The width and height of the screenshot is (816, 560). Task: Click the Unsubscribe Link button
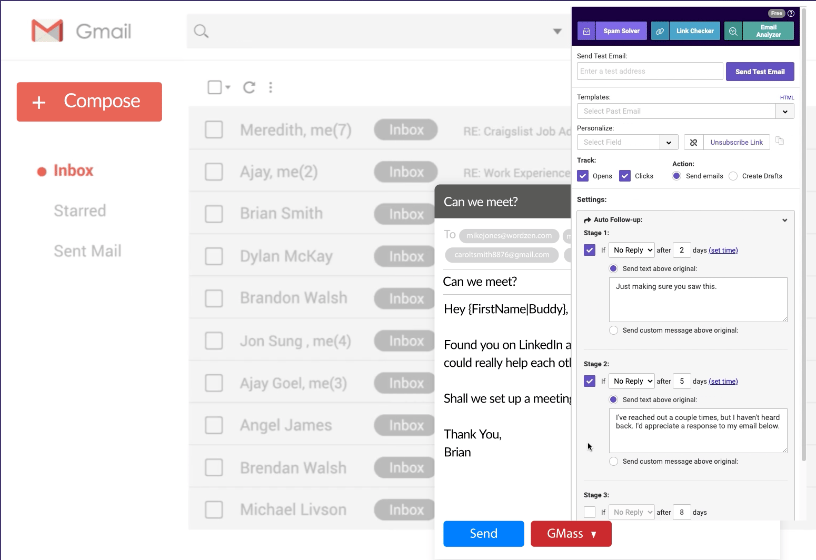pyautogui.click(x=736, y=142)
